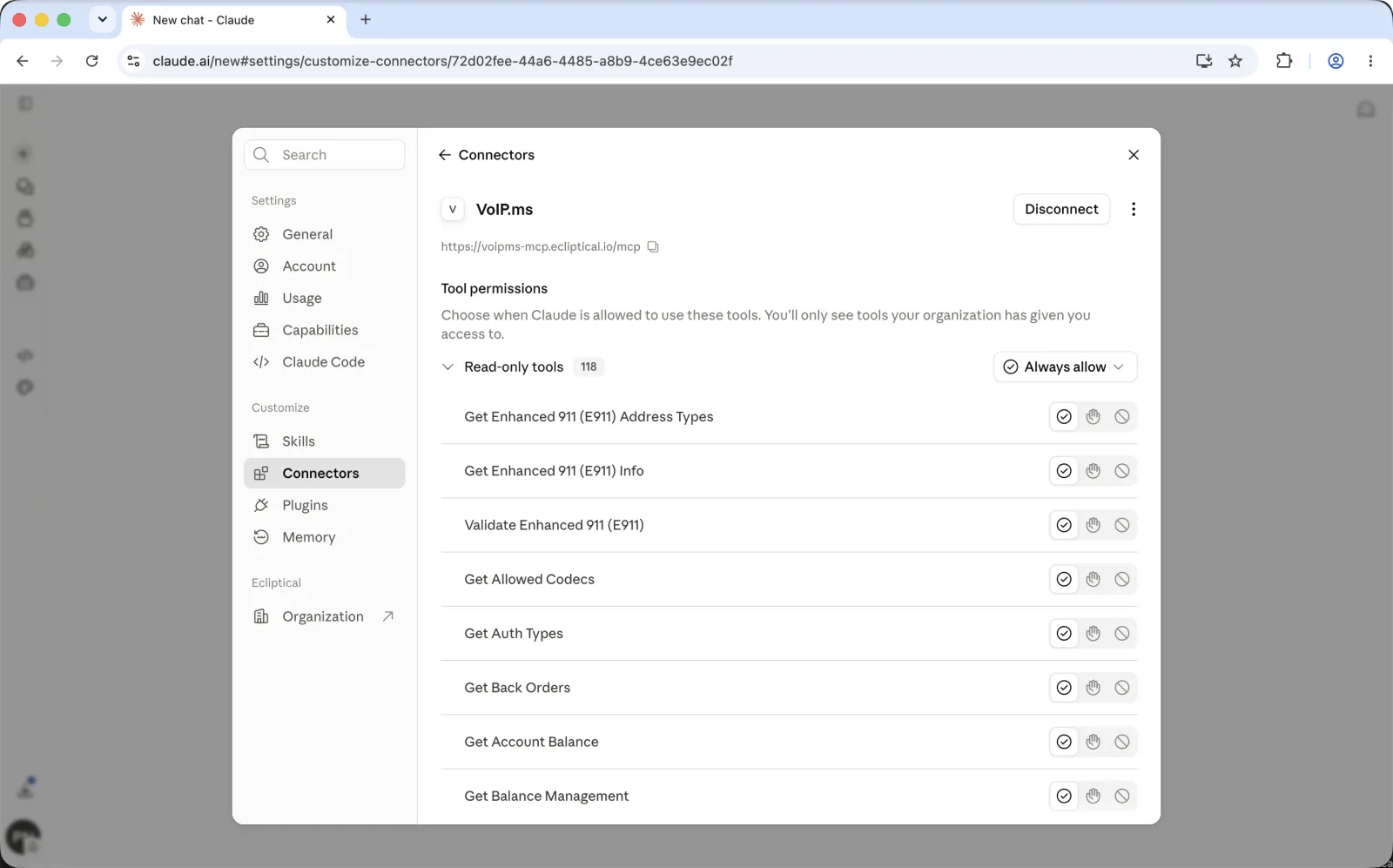Reload the page in the browser

91,61
